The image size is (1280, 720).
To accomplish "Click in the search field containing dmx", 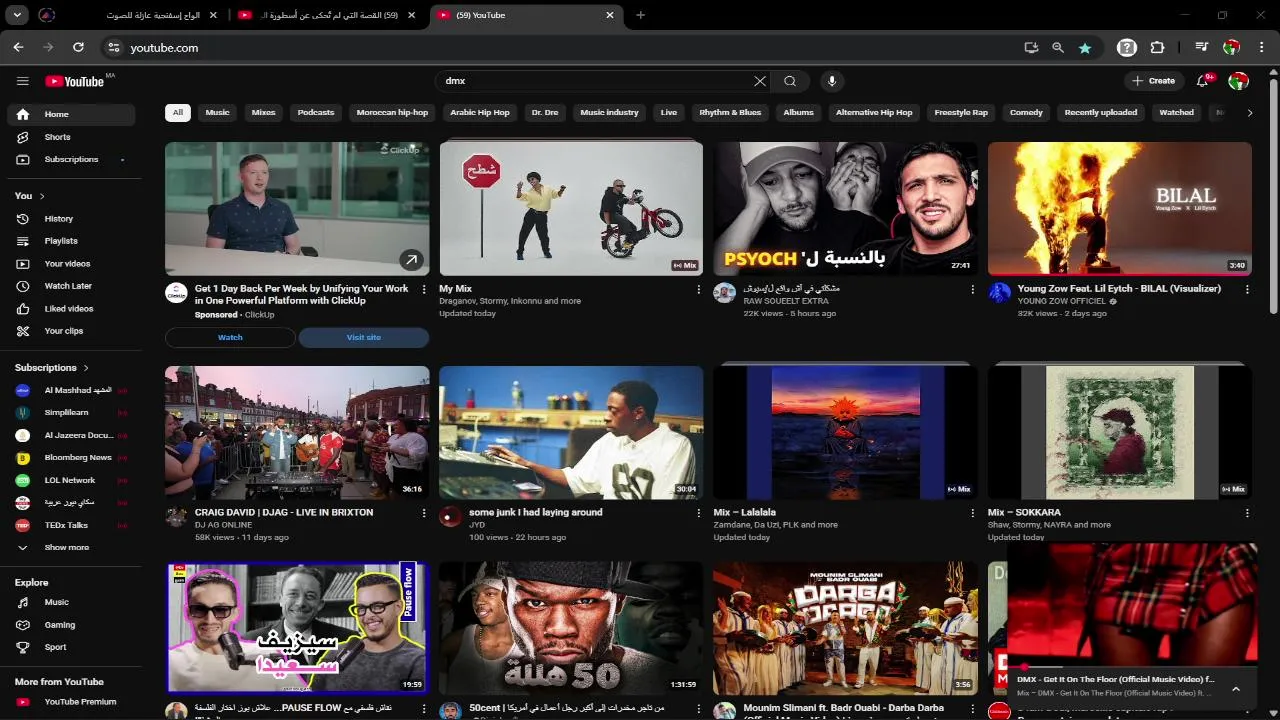I will pyautogui.click(x=595, y=81).
